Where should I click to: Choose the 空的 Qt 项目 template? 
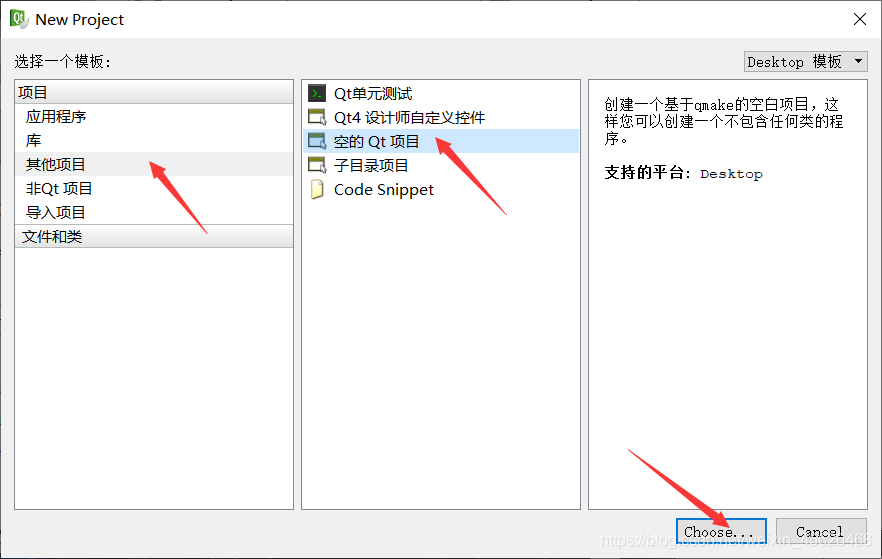tap(441, 141)
